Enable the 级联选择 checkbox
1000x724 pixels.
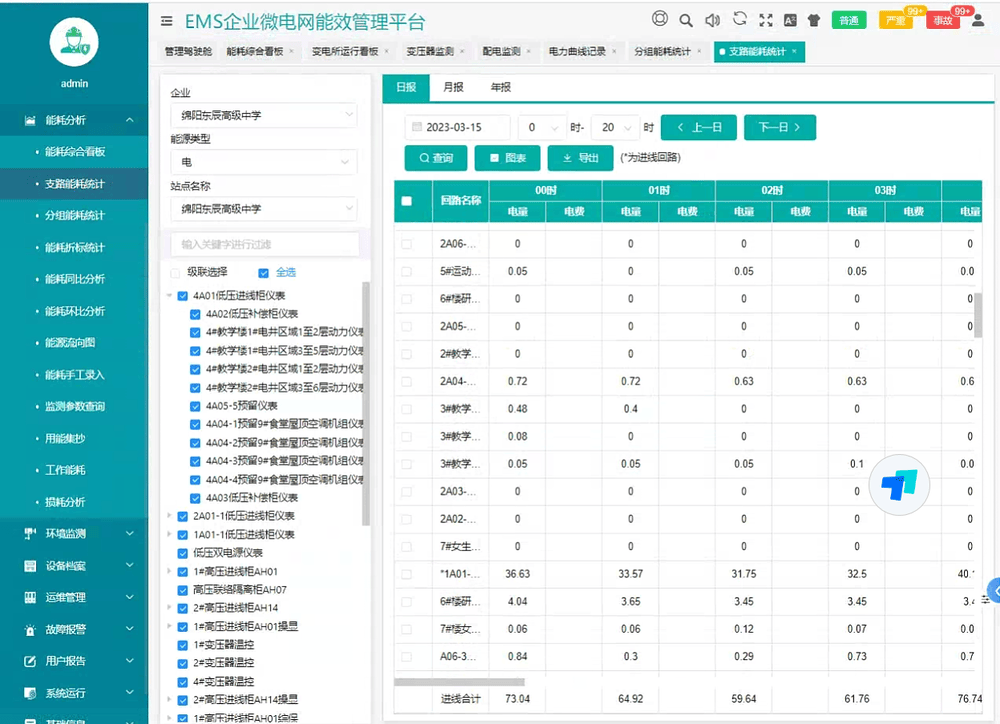coord(176,272)
